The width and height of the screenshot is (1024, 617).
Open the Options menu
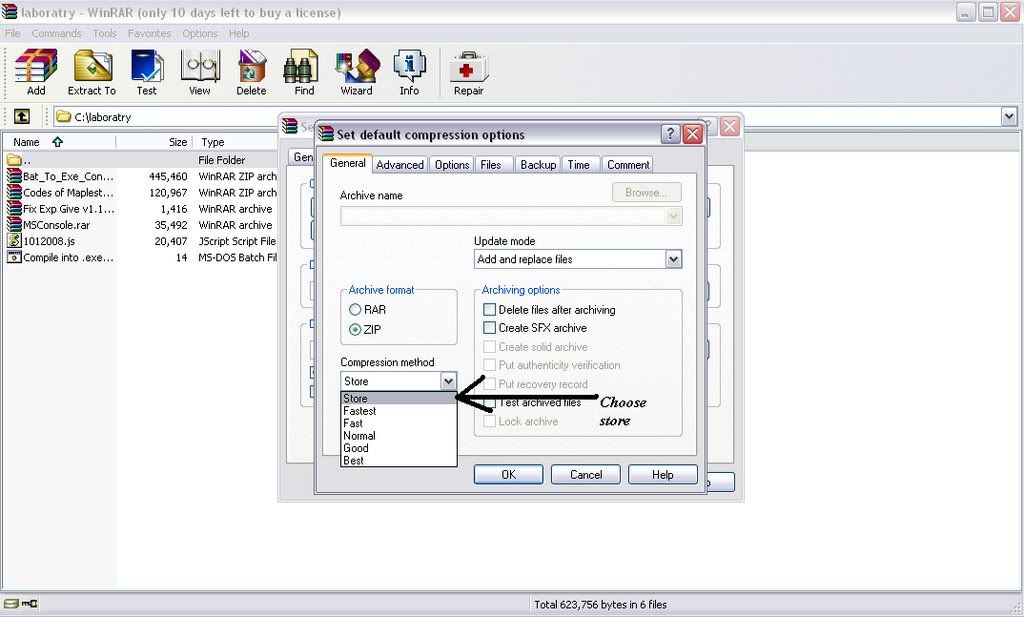click(200, 33)
